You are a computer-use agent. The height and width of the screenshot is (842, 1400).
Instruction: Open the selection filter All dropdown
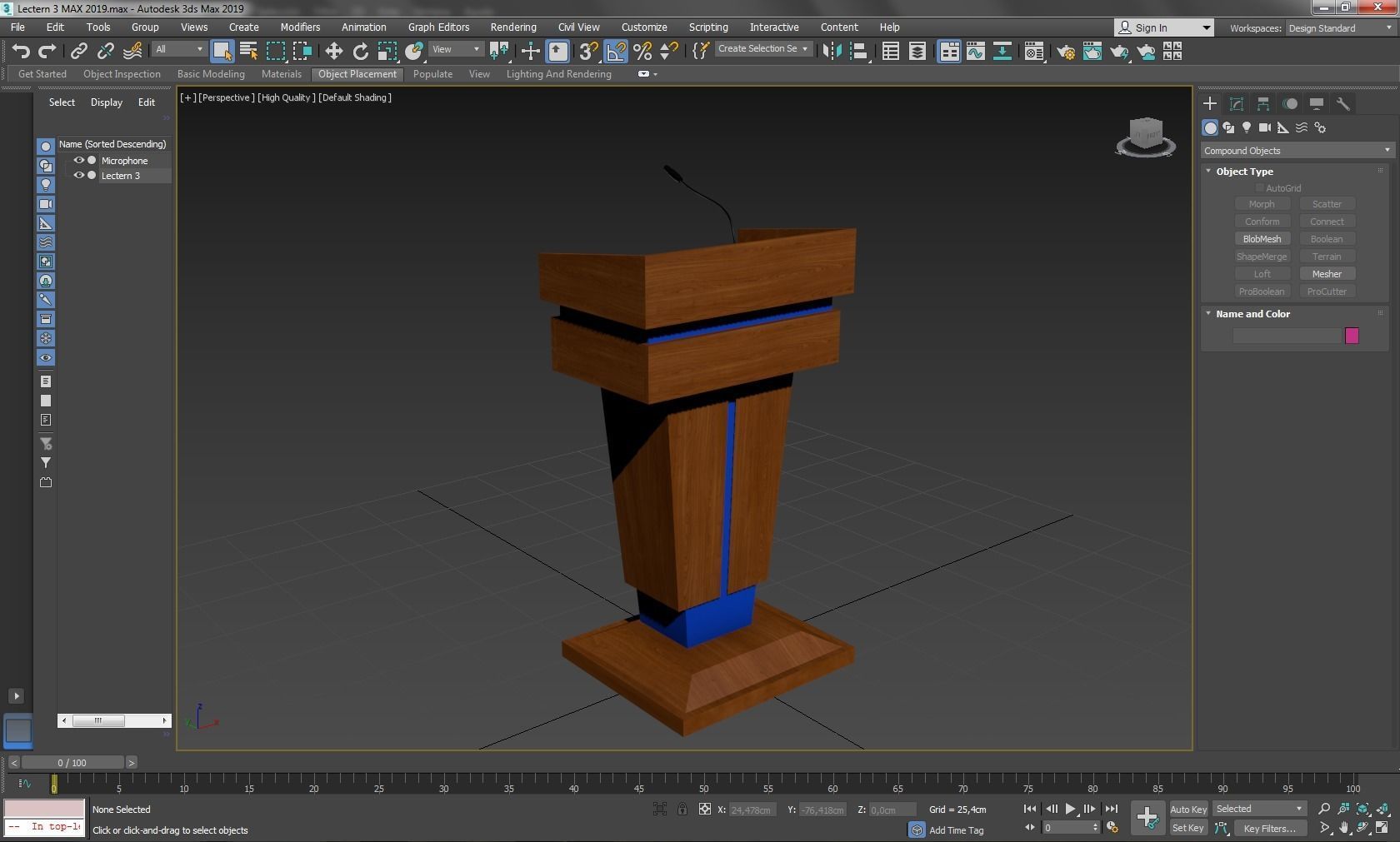179,49
